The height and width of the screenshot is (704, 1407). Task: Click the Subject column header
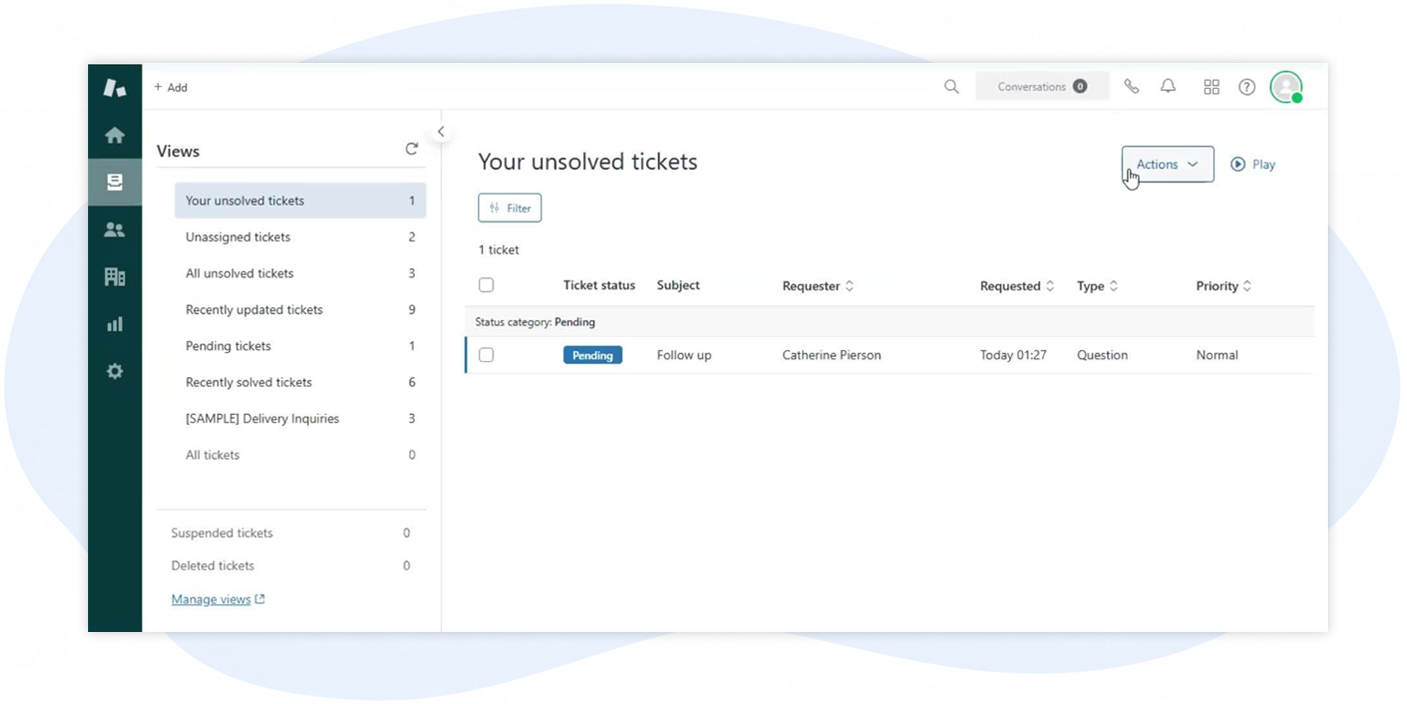[x=678, y=285]
